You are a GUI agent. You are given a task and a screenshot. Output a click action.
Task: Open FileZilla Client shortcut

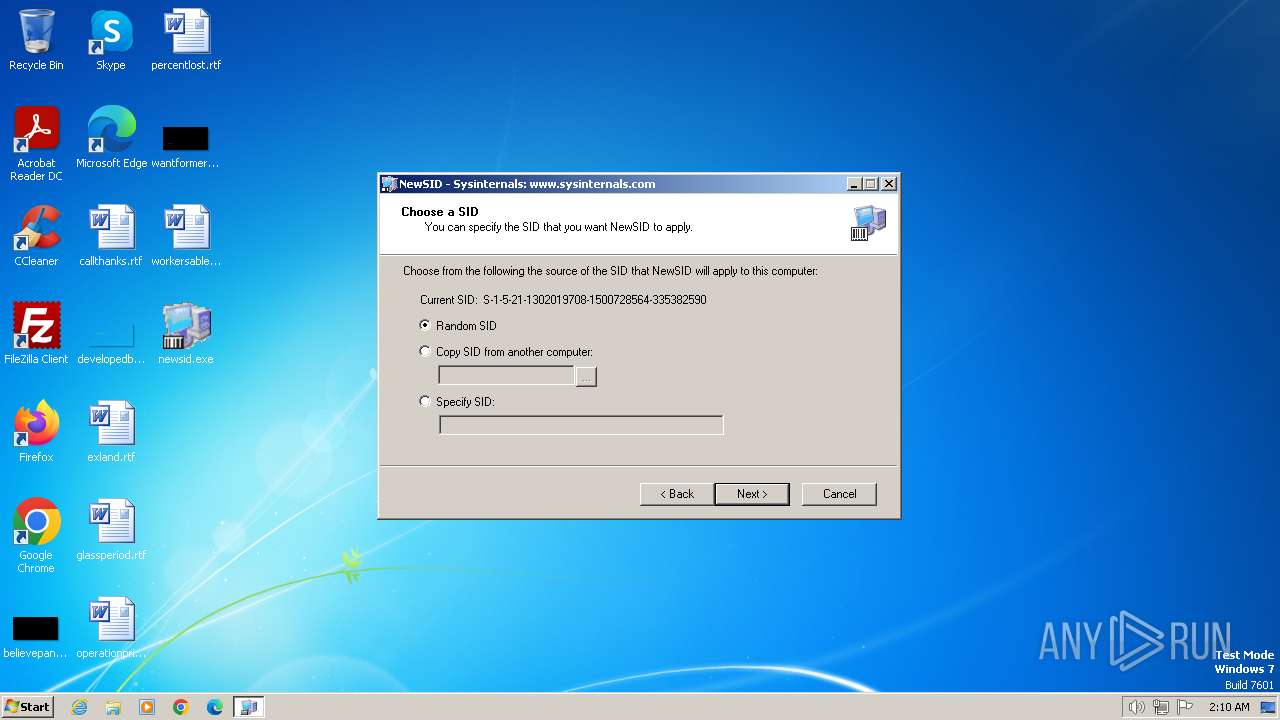tap(36, 334)
